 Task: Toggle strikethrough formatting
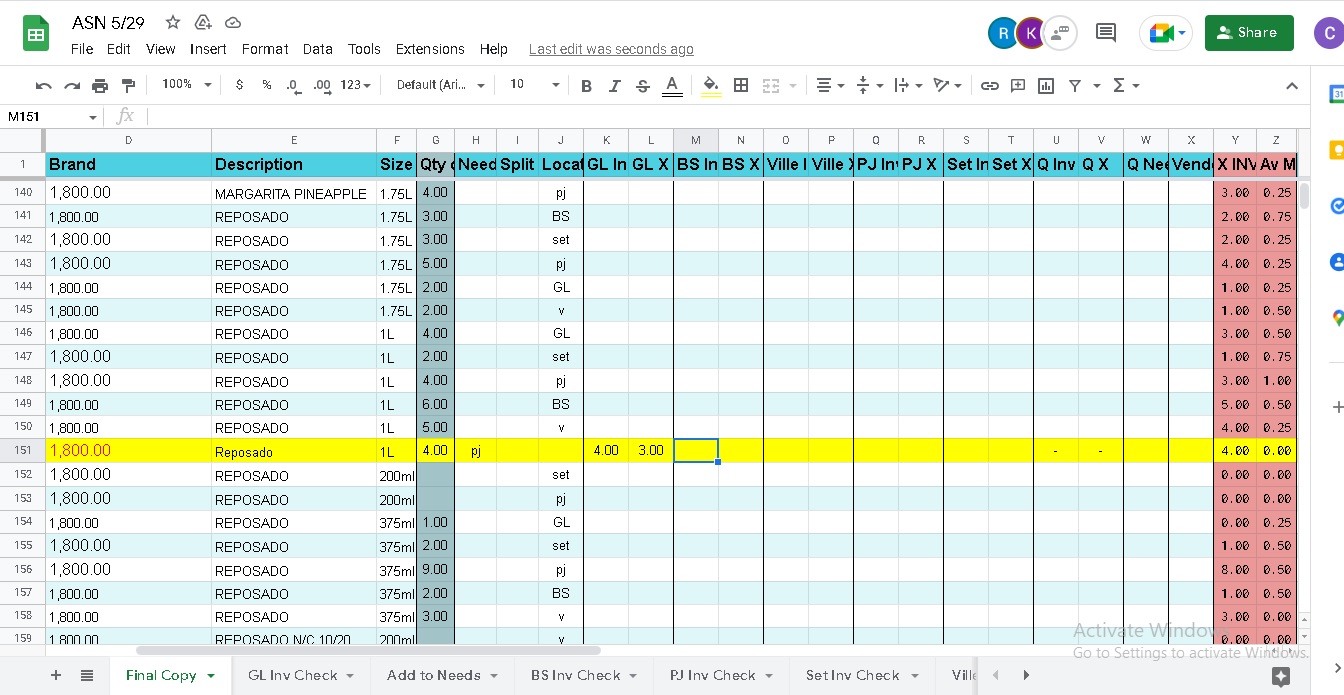(643, 86)
